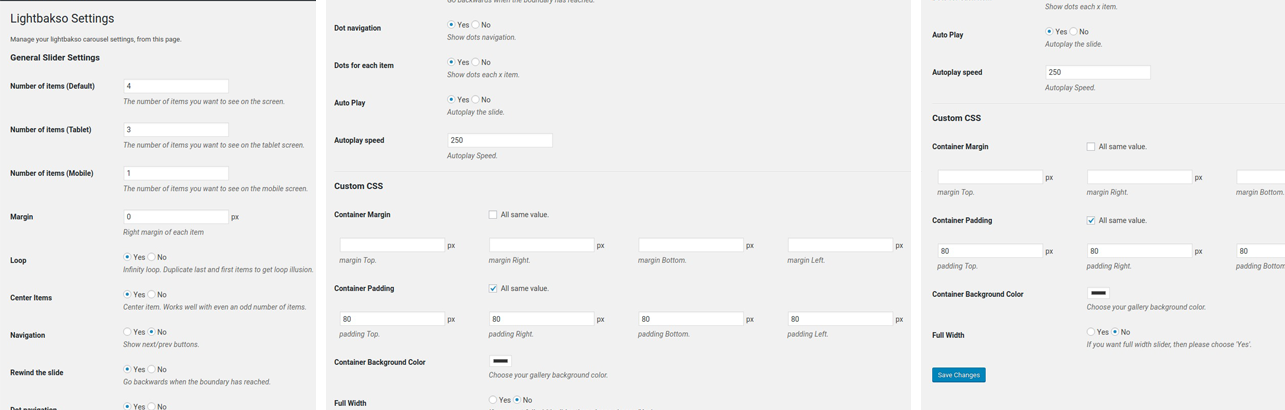1285x410 pixels.
Task: Turn off Rewind the slide with No
Action: pos(151,370)
